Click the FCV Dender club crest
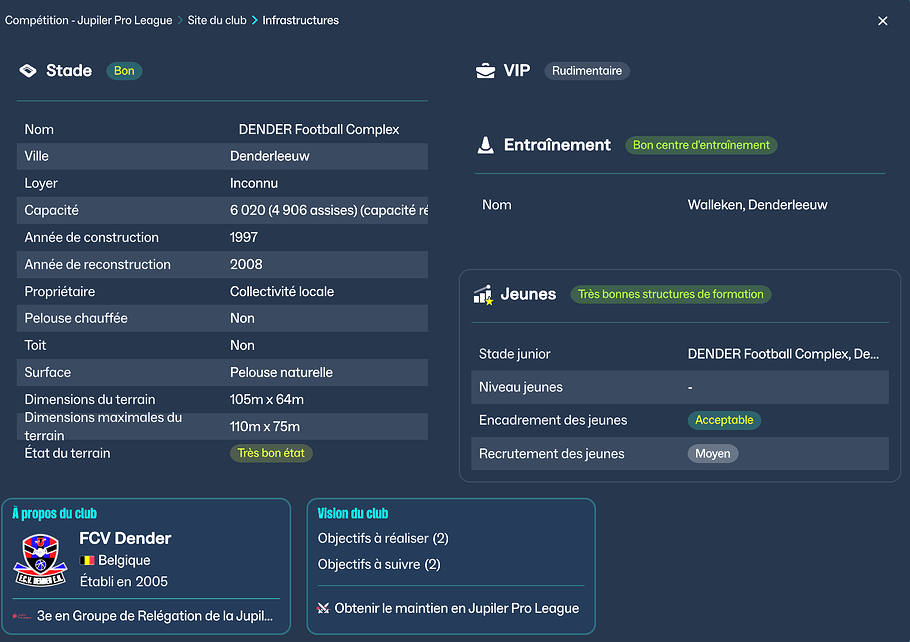 point(41,560)
